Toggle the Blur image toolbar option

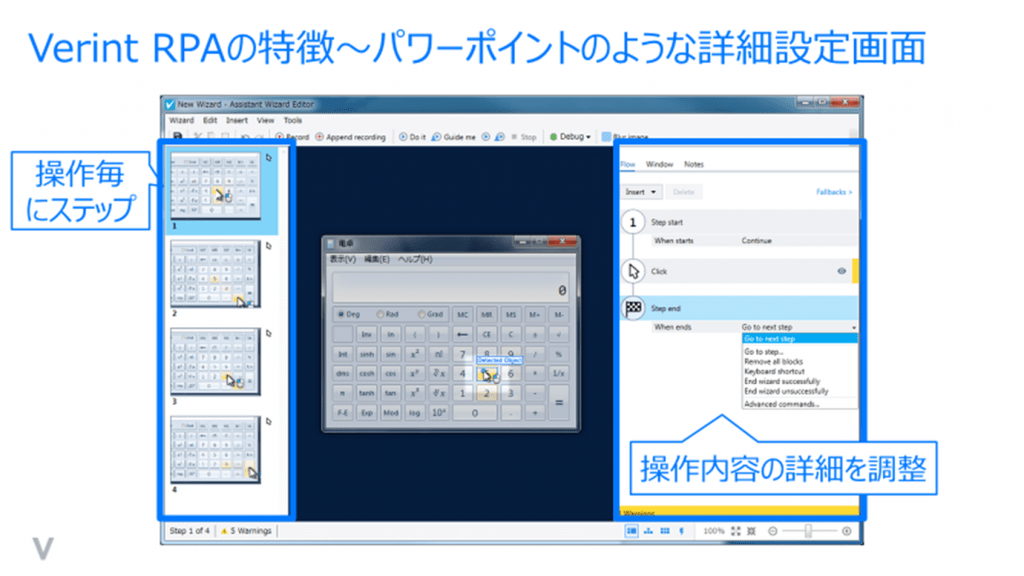pos(625,136)
